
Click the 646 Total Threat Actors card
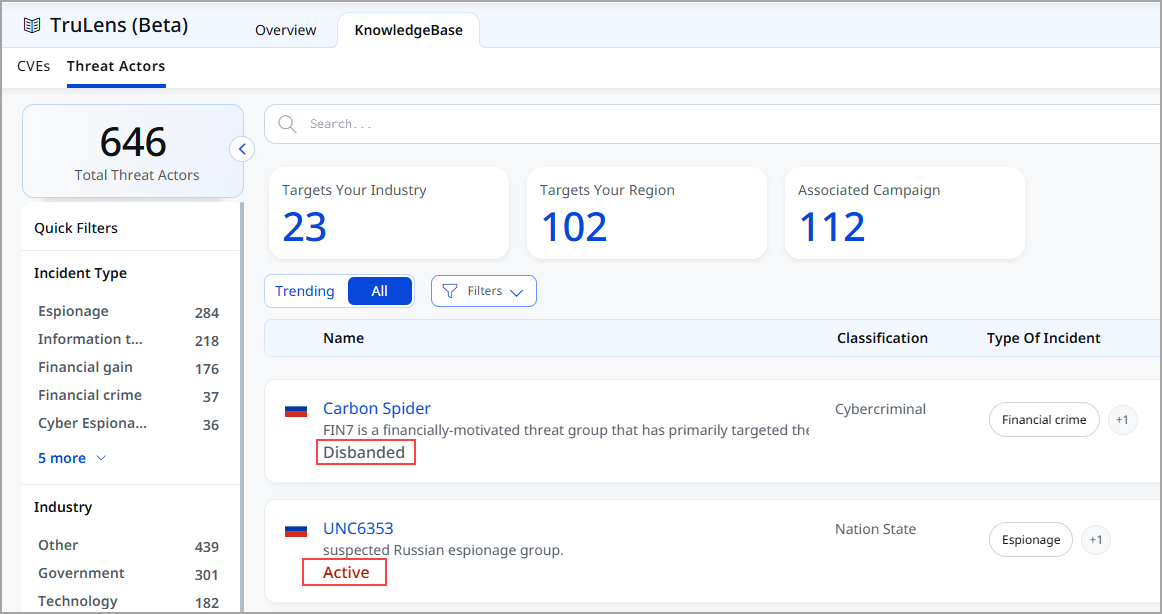tap(133, 151)
